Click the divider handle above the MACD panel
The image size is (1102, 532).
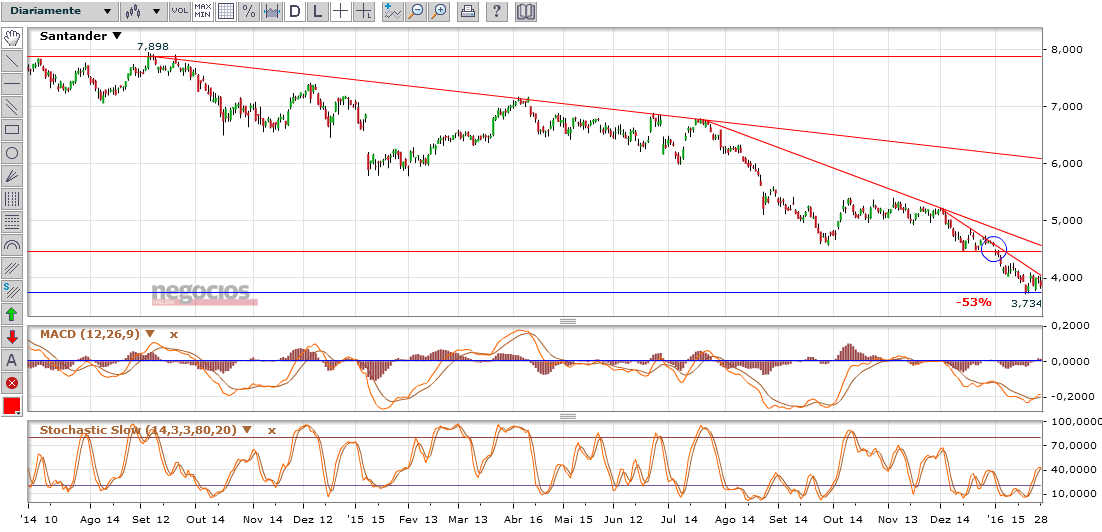point(567,322)
